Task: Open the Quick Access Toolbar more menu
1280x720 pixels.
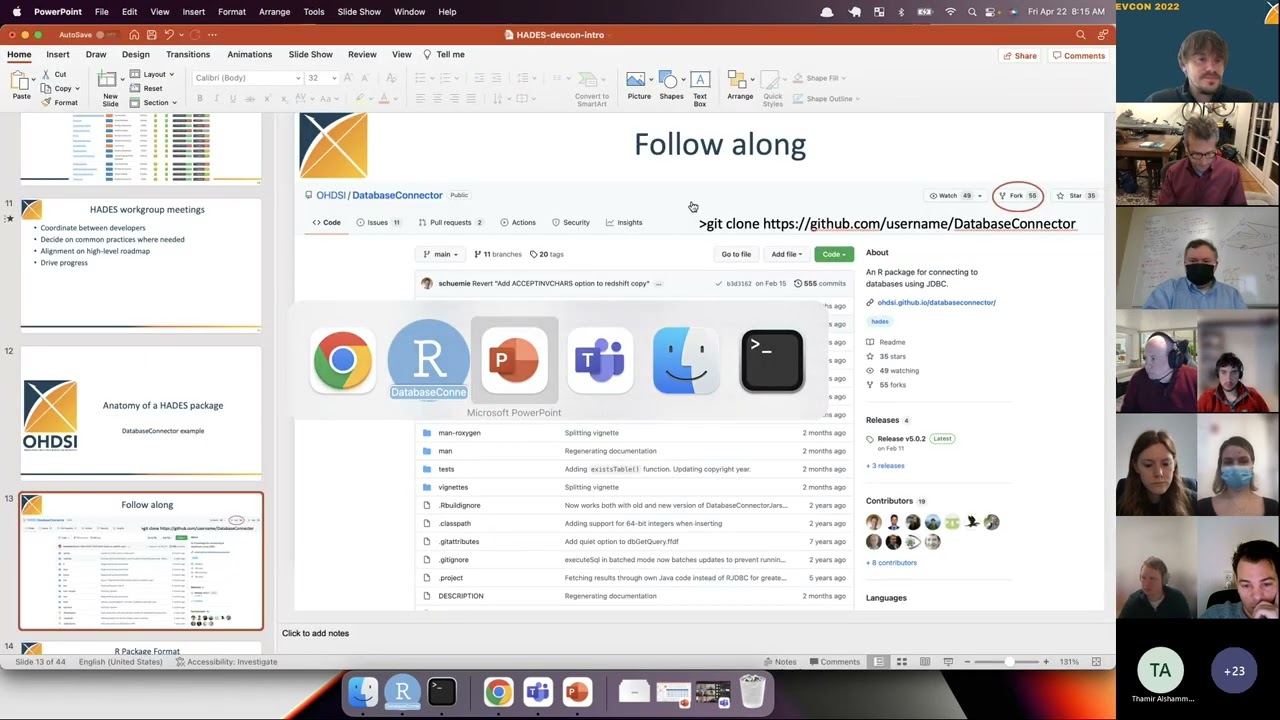Action: [x=213, y=35]
